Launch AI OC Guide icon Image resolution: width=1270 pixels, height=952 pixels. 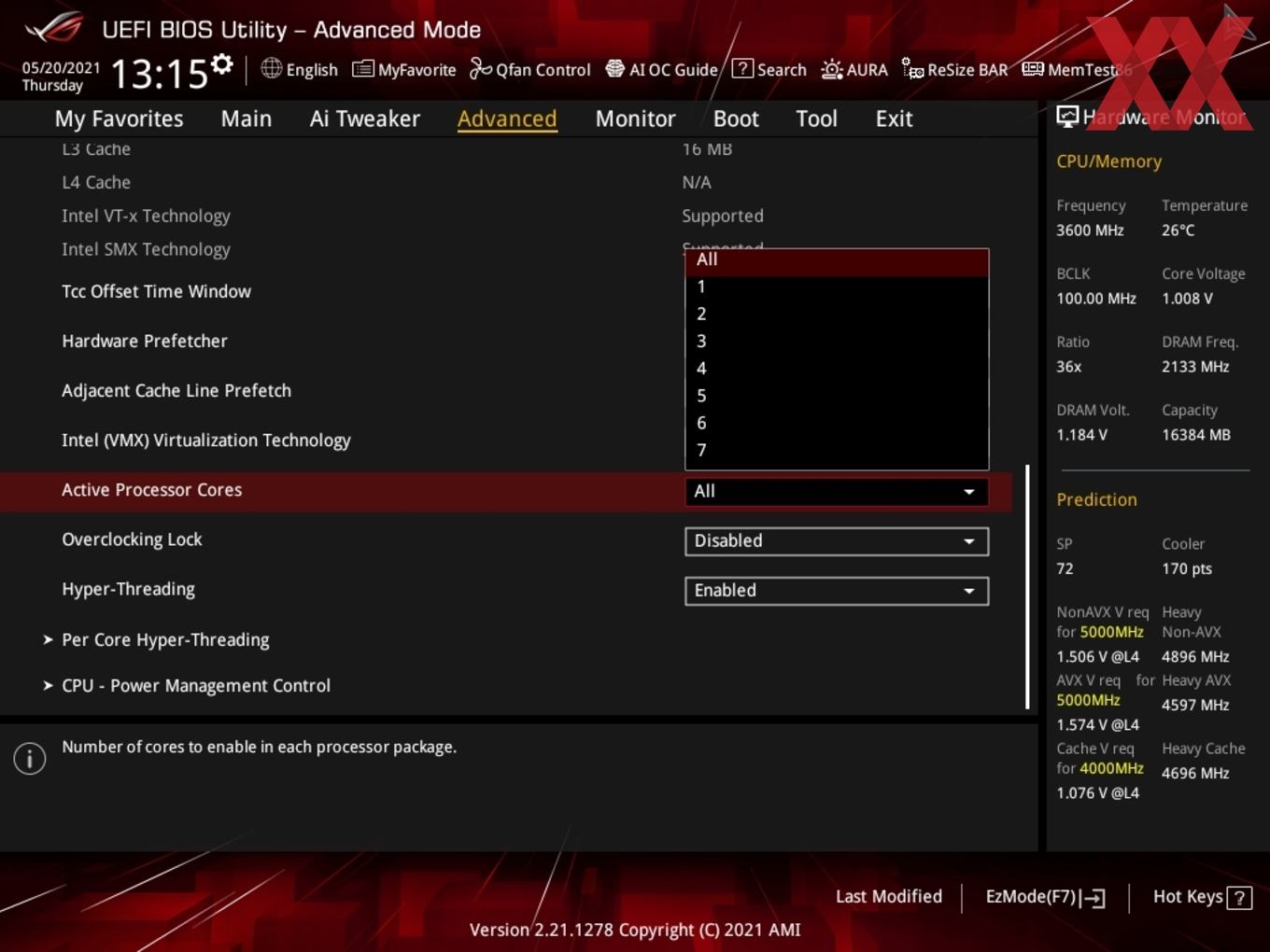pos(614,69)
